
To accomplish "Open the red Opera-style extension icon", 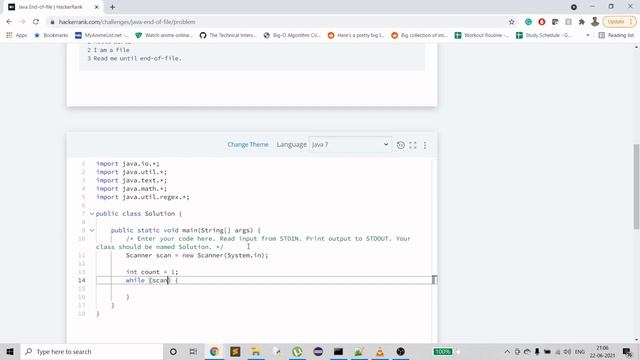I will click(542, 22).
